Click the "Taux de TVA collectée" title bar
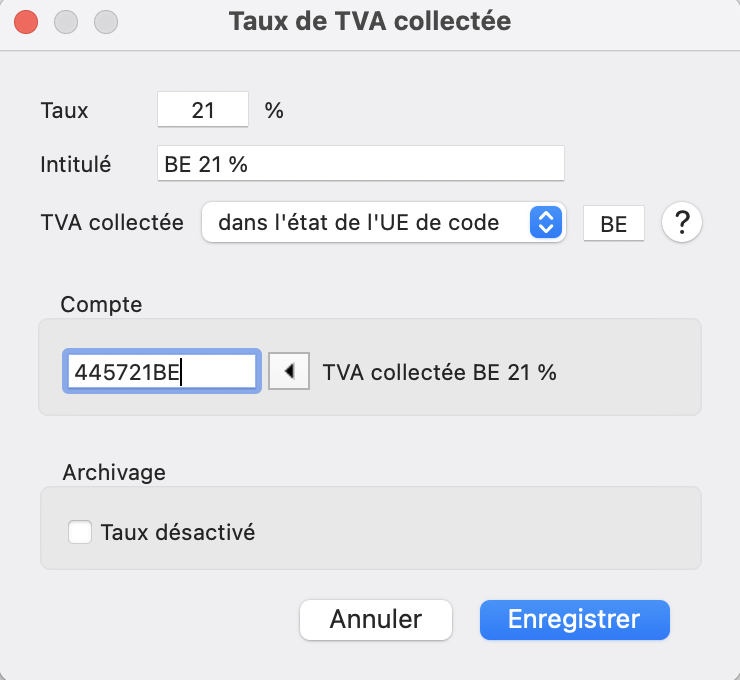740x680 pixels. pos(370,21)
